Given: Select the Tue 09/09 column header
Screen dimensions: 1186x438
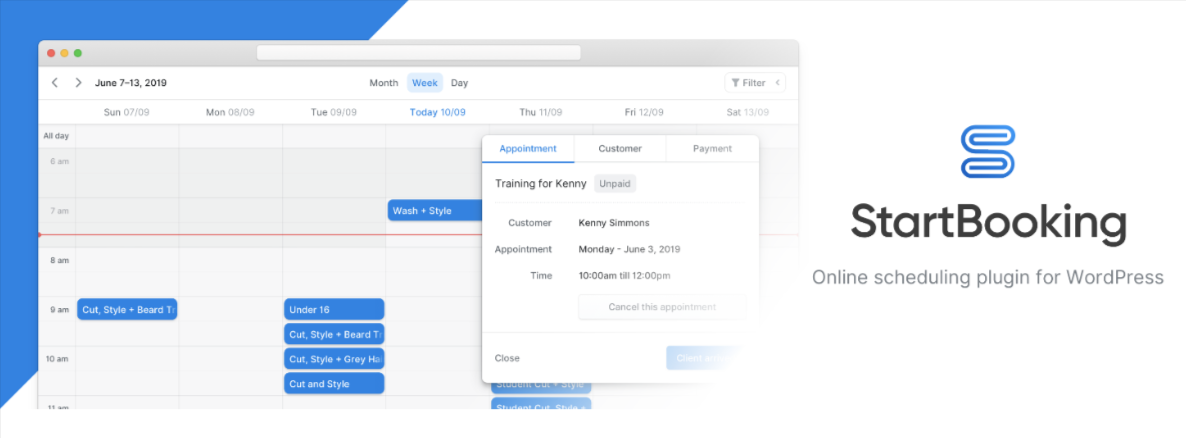Looking at the screenshot, I should point(333,112).
